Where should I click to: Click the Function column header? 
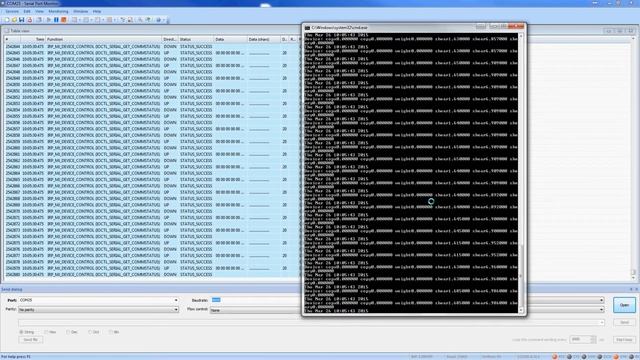point(103,39)
